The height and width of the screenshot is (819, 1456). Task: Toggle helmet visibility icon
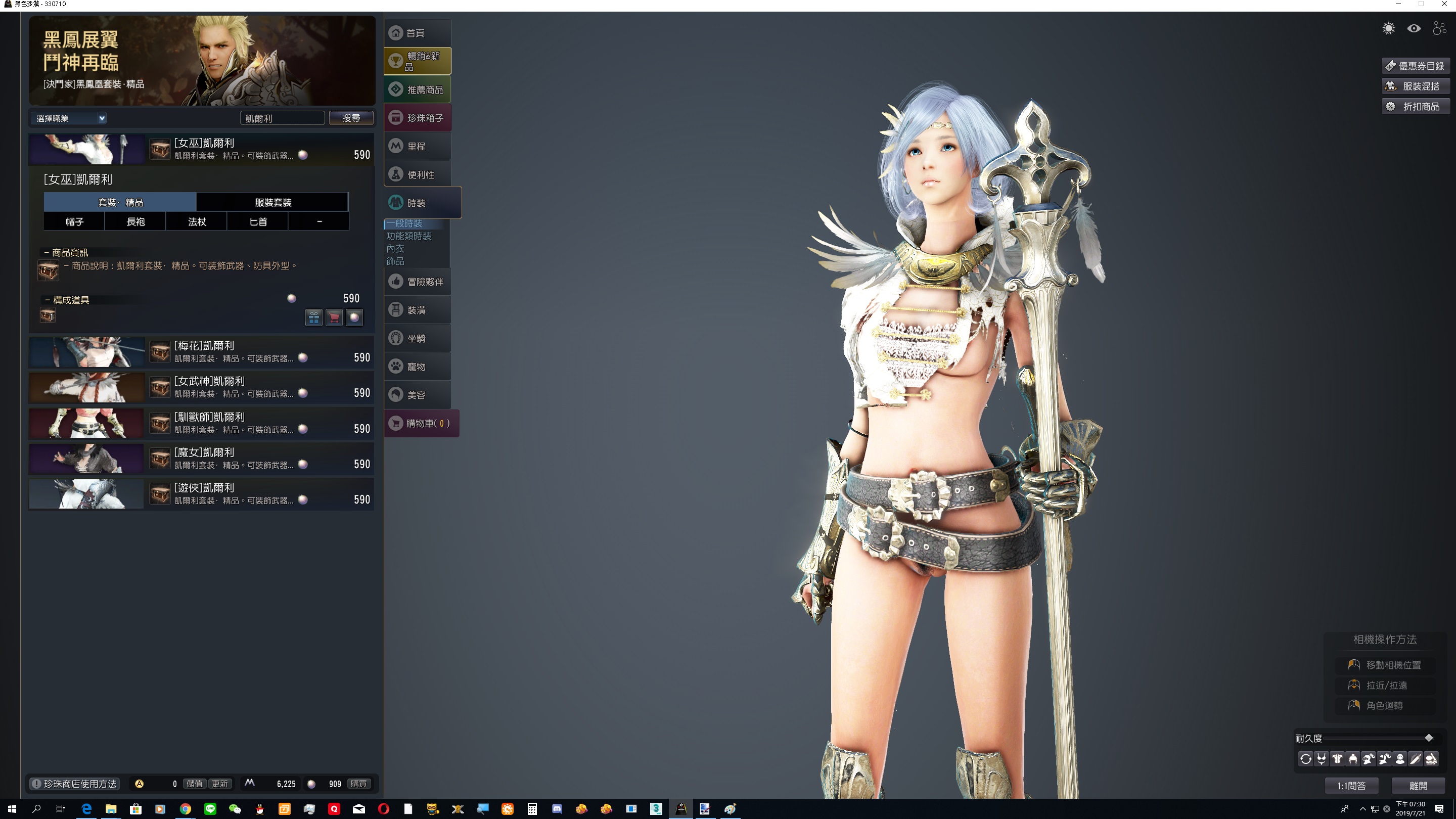pos(1369,759)
